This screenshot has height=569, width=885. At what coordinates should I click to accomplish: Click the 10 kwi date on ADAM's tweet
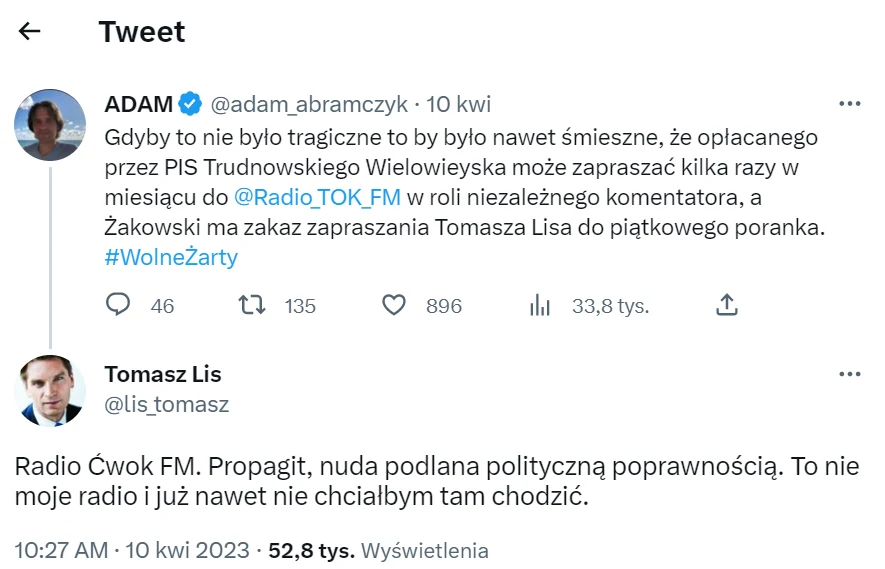(459, 104)
